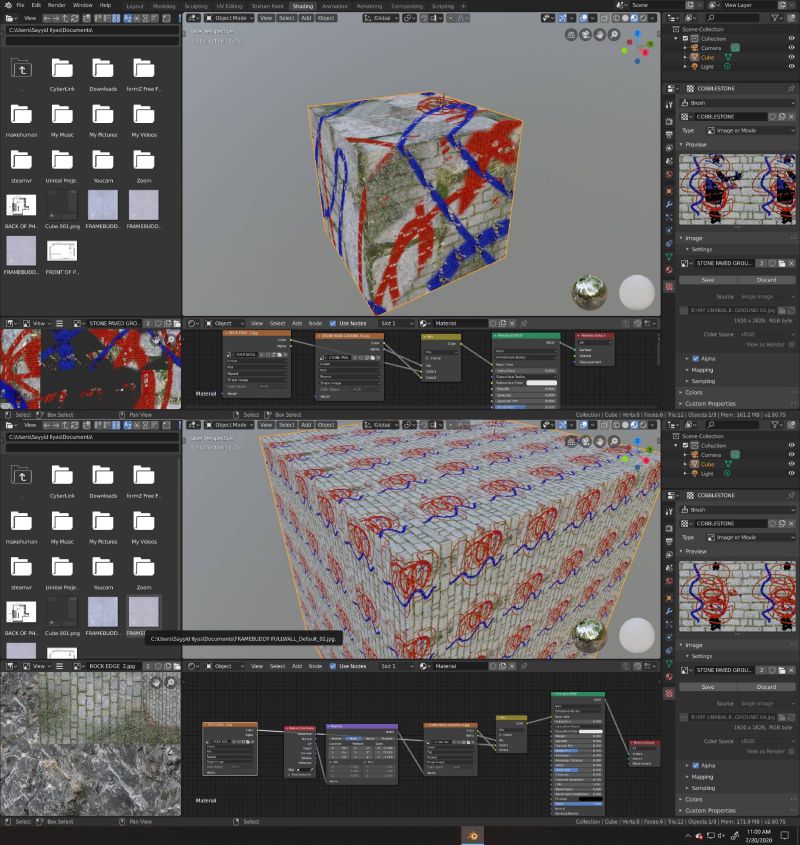Click the Subsurface Color swatch on Principled BSDF
This screenshot has width=800, height=845.
541,383
